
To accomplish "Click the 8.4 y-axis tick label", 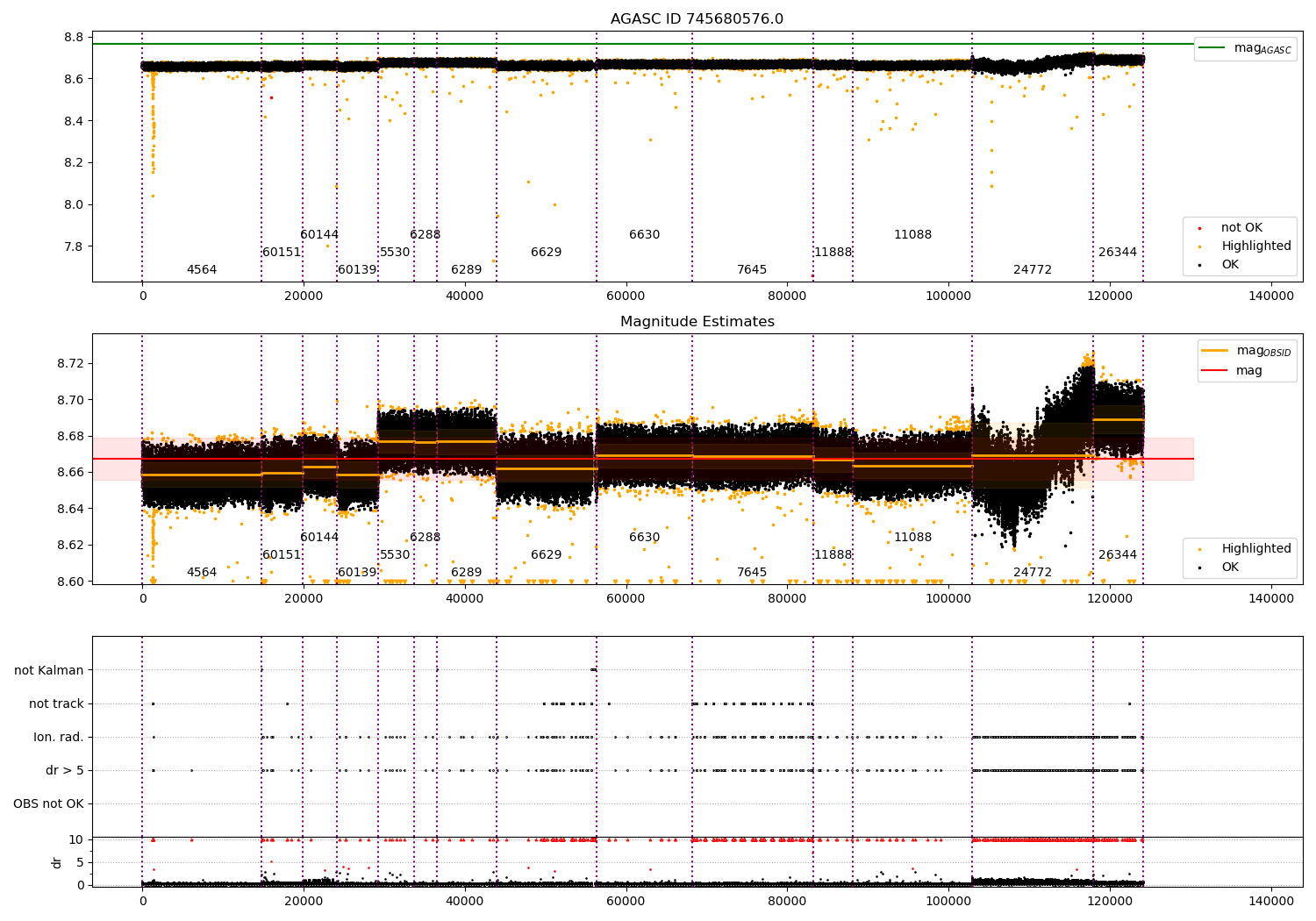I will (74, 121).
